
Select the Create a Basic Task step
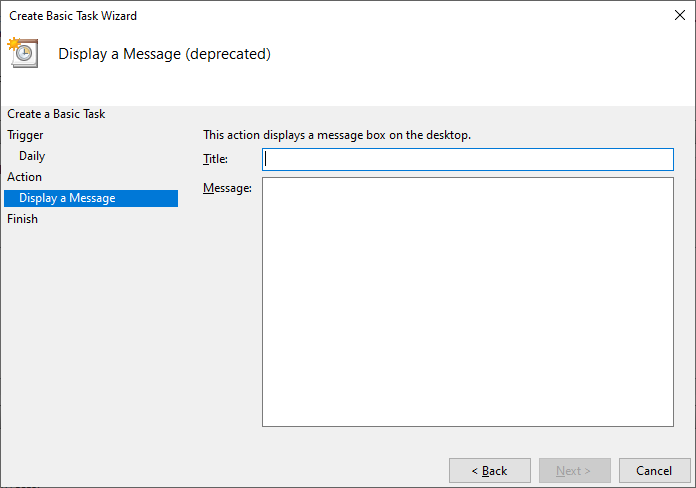[x=56, y=114]
